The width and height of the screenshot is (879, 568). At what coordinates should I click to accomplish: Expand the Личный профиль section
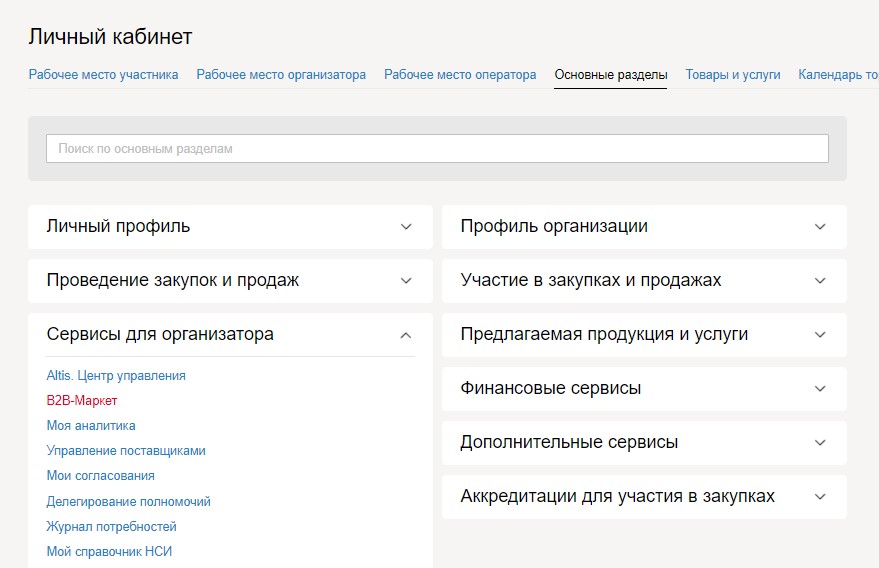(x=230, y=227)
